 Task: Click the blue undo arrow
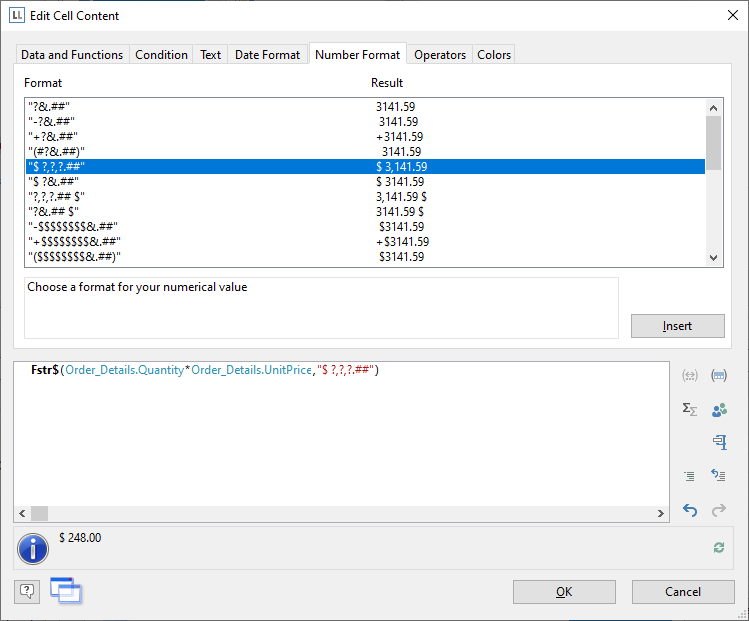pyautogui.click(x=689, y=510)
